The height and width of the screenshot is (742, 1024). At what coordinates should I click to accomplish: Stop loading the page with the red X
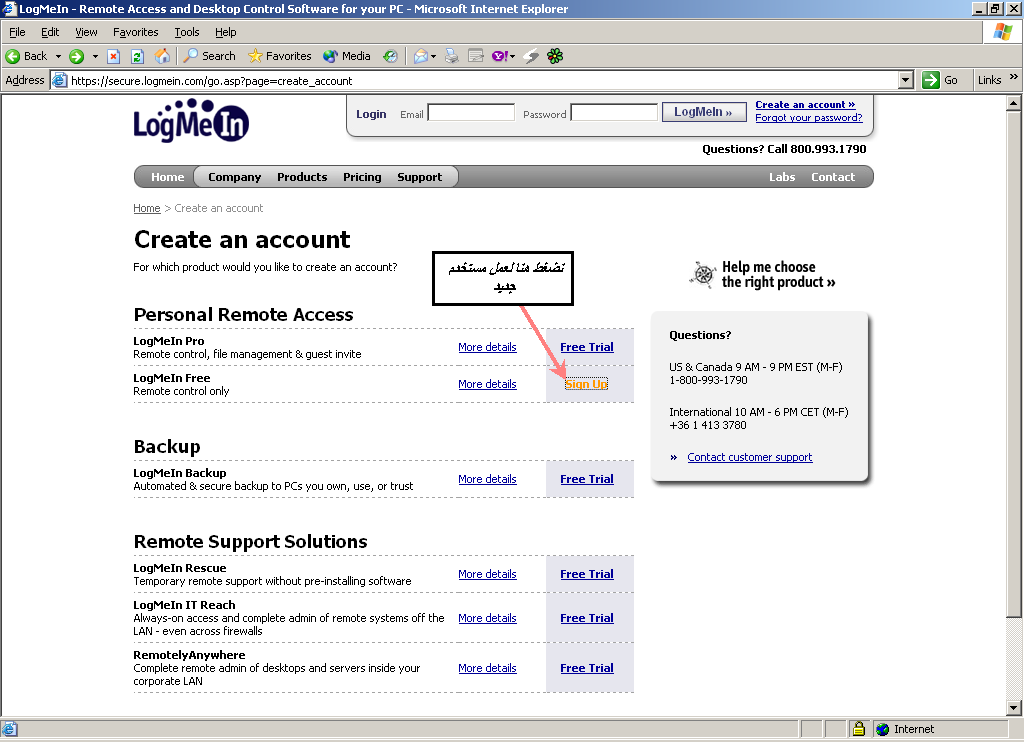(114, 56)
